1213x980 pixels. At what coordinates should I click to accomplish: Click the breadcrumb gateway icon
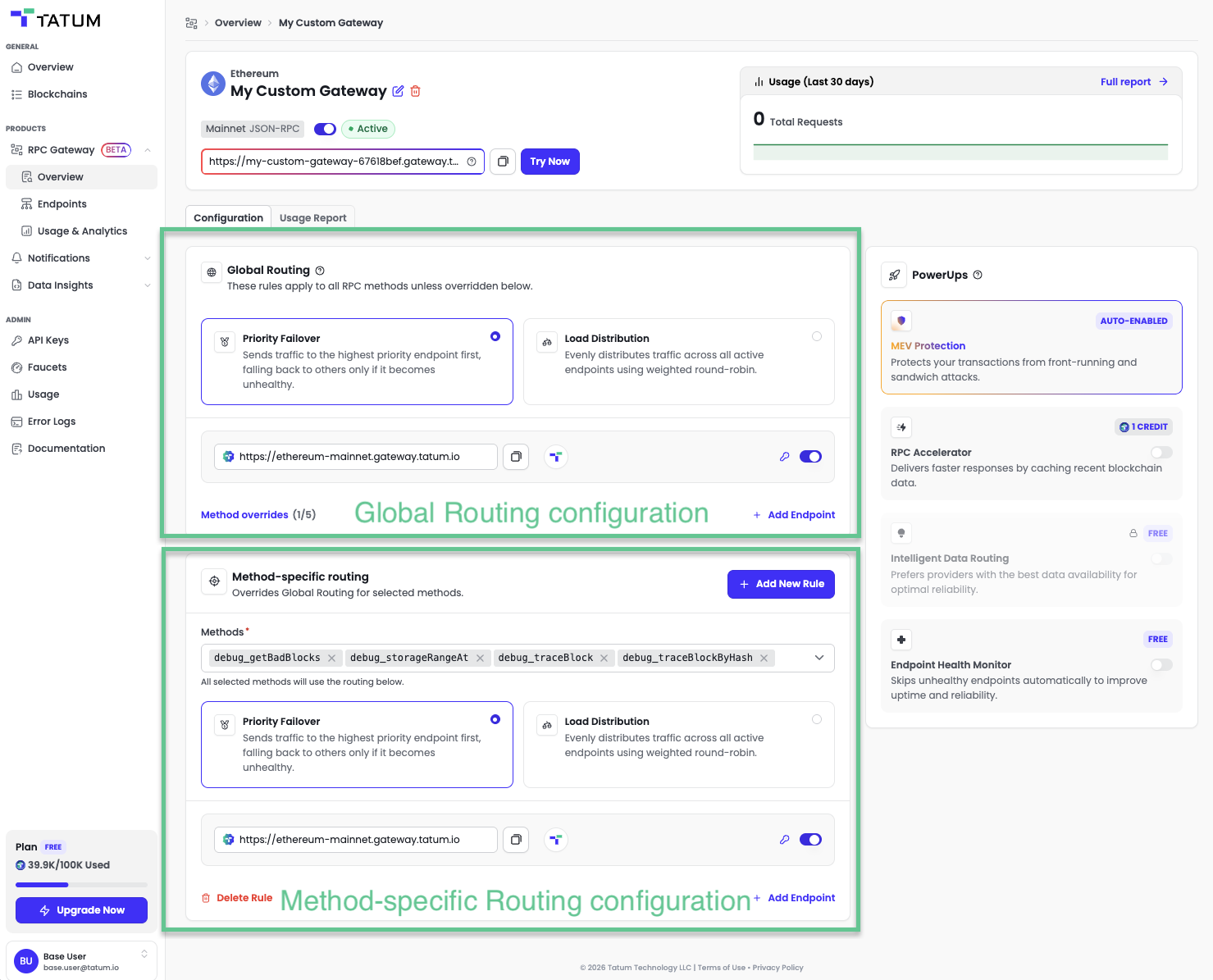191,23
